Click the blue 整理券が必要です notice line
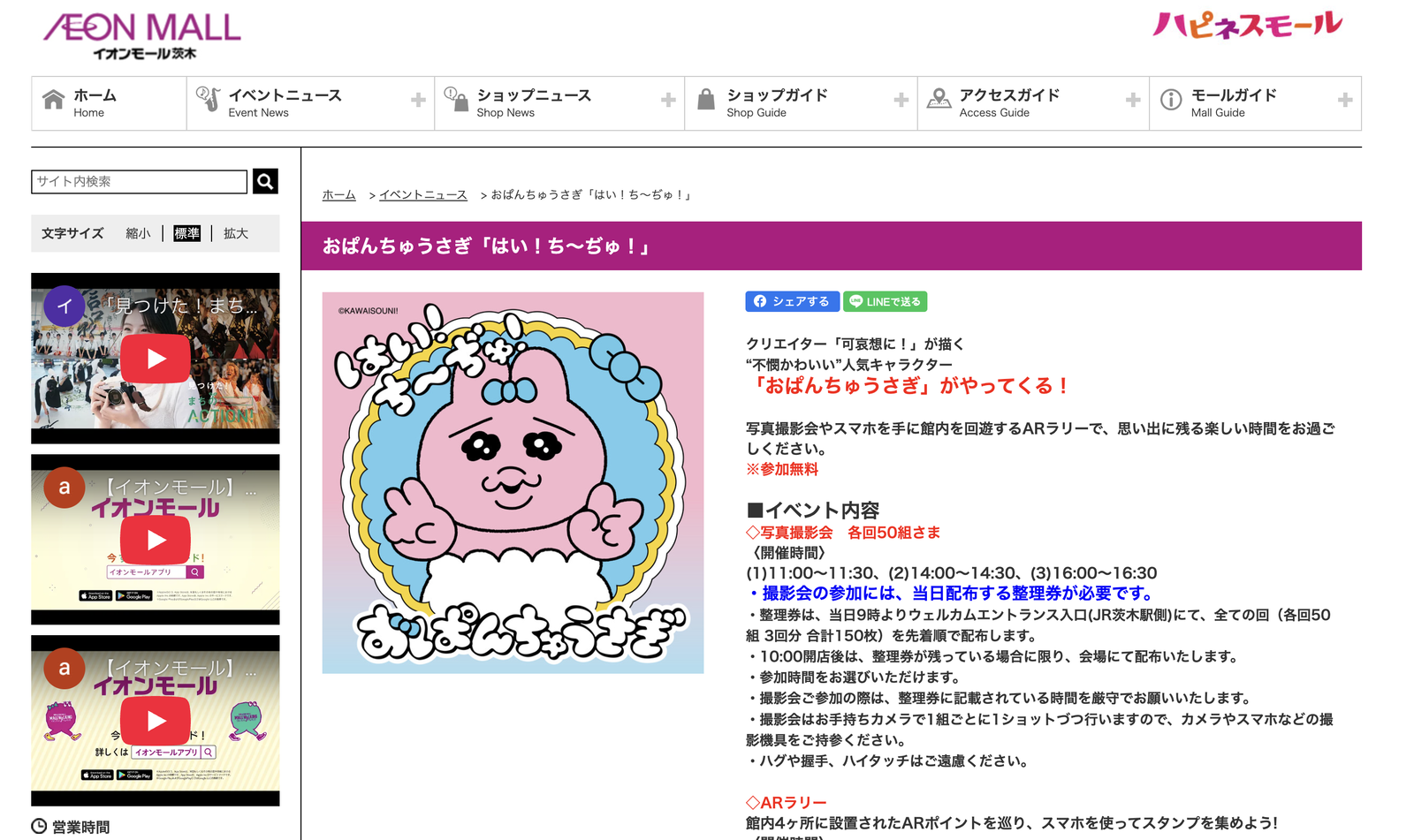Viewport: 1414px width, 840px height. point(950,594)
